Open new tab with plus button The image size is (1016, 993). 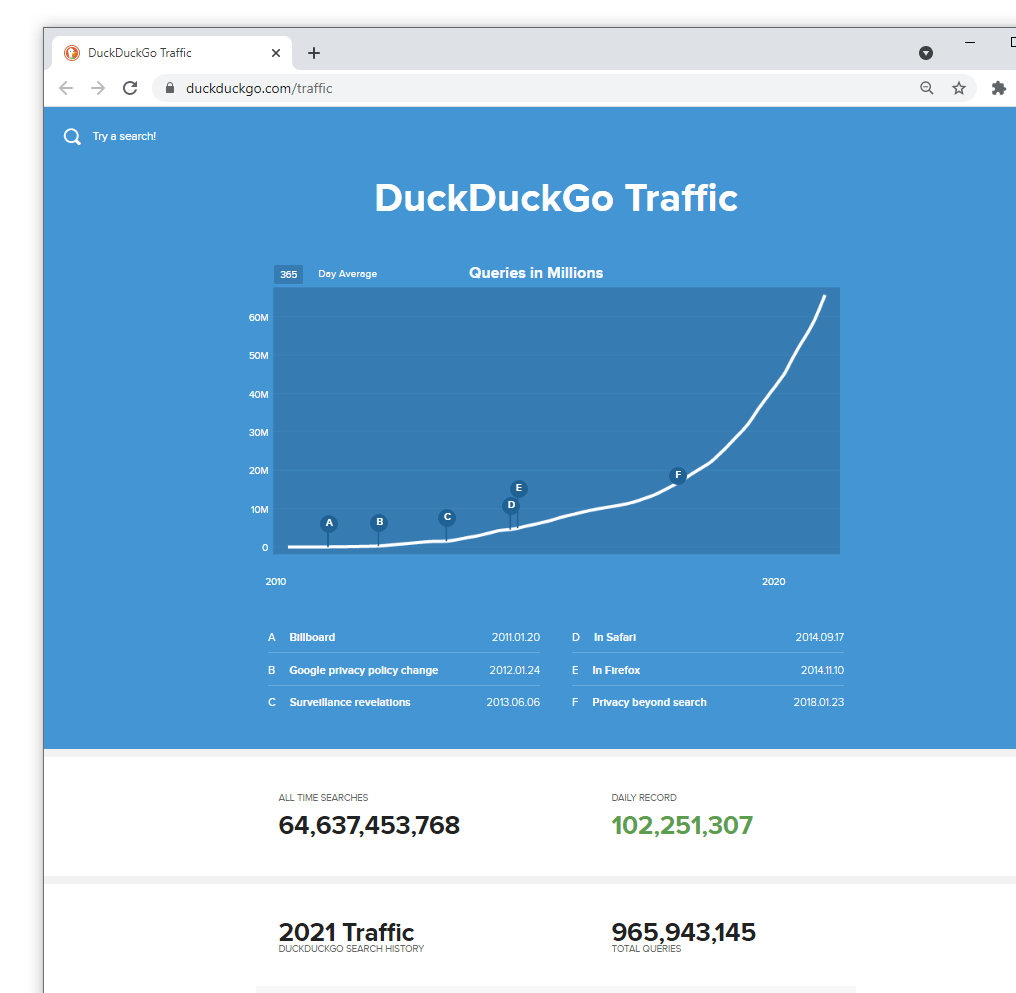click(x=314, y=53)
